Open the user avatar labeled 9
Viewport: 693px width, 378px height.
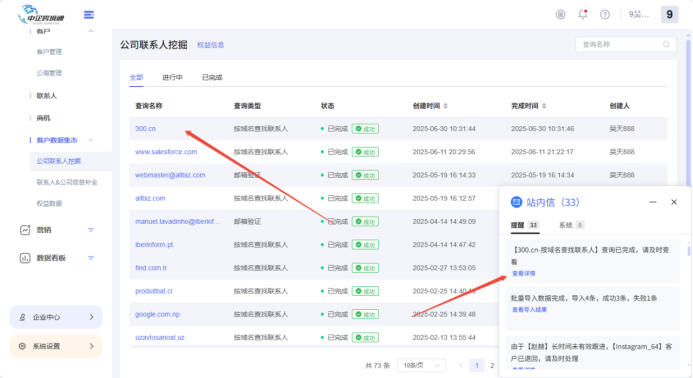point(669,15)
